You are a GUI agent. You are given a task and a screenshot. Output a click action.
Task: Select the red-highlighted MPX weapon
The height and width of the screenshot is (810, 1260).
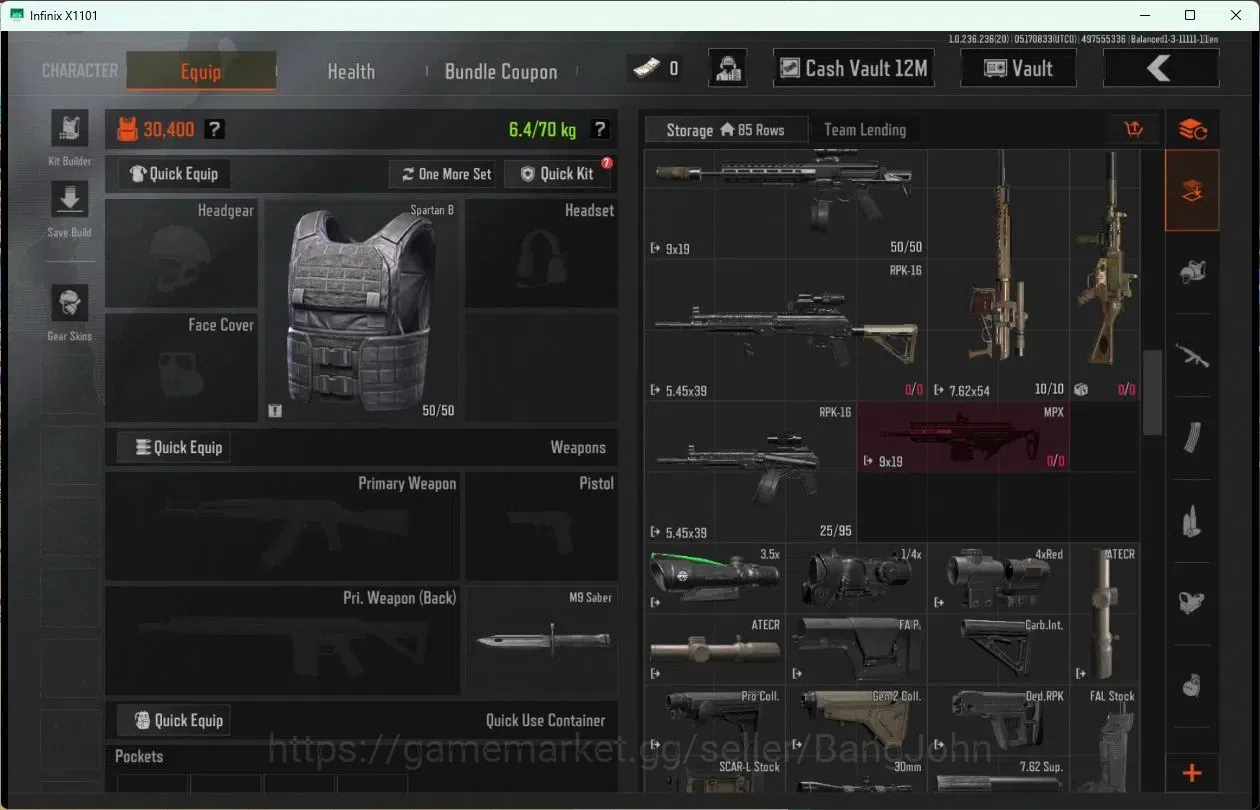tap(963, 437)
